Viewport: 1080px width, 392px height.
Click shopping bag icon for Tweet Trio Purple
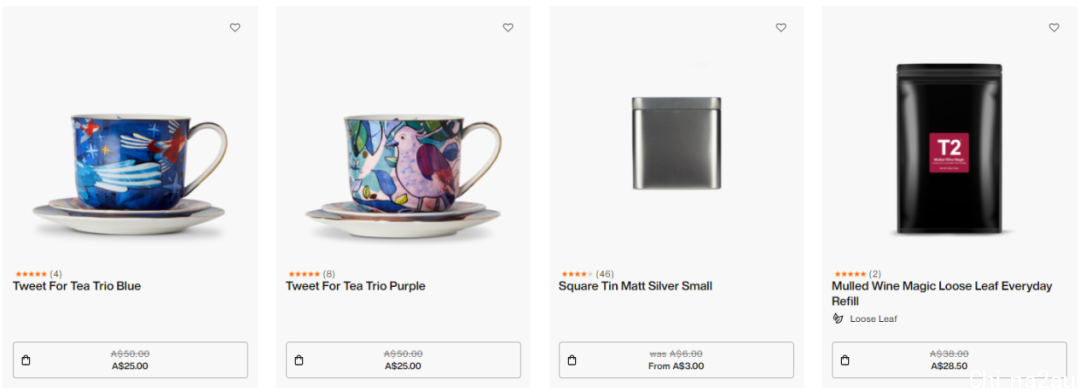299,360
